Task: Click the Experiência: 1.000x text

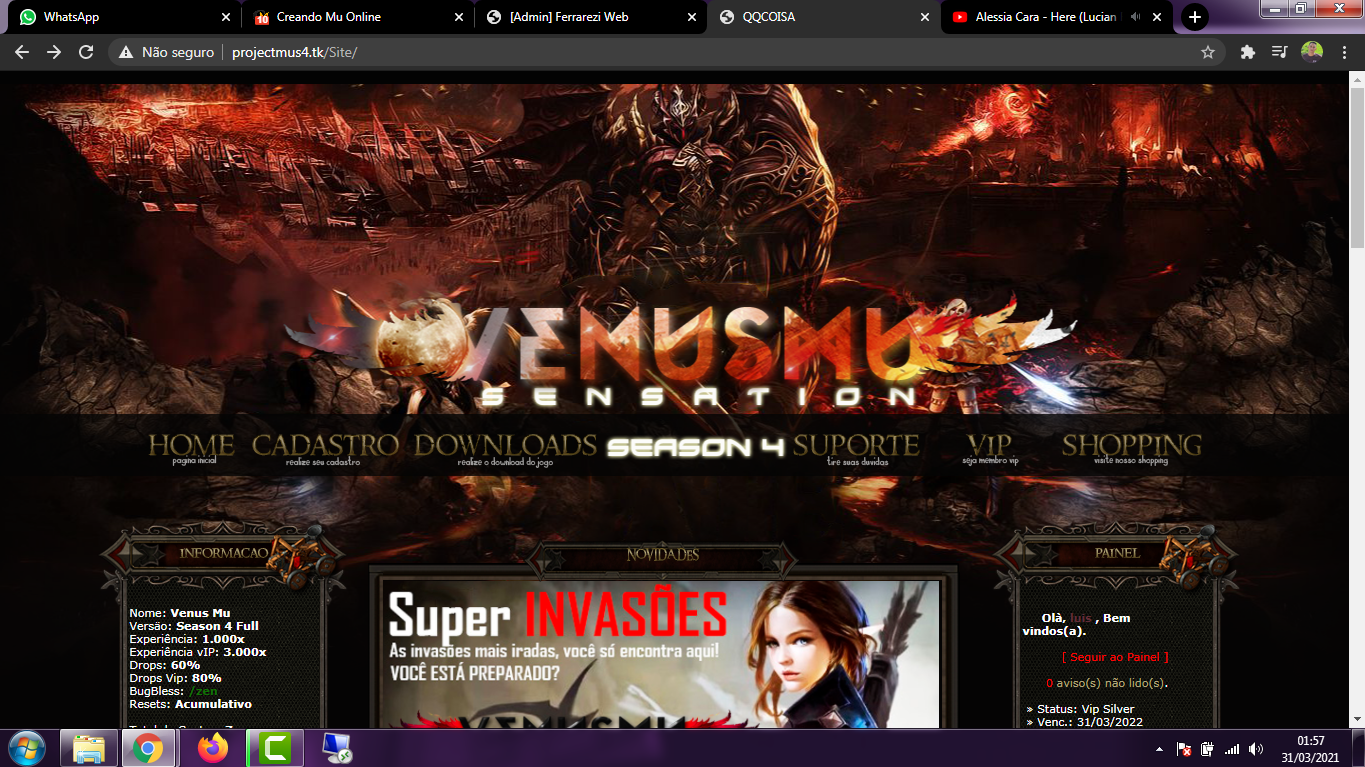Action: coord(187,639)
